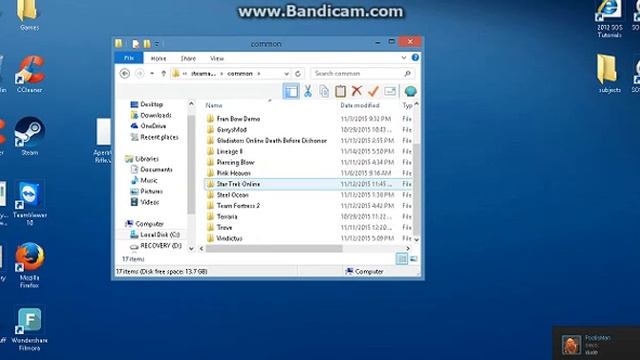The height and width of the screenshot is (360, 640).
Task: Expand the ribbon with the chevron
Action: 404,58
